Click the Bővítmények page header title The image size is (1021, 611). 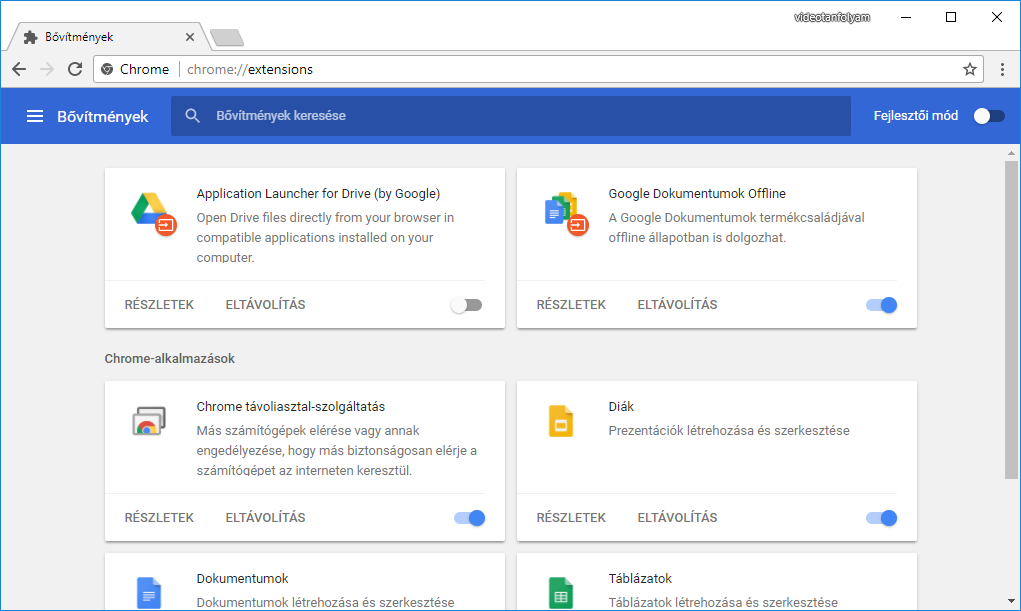(x=103, y=117)
